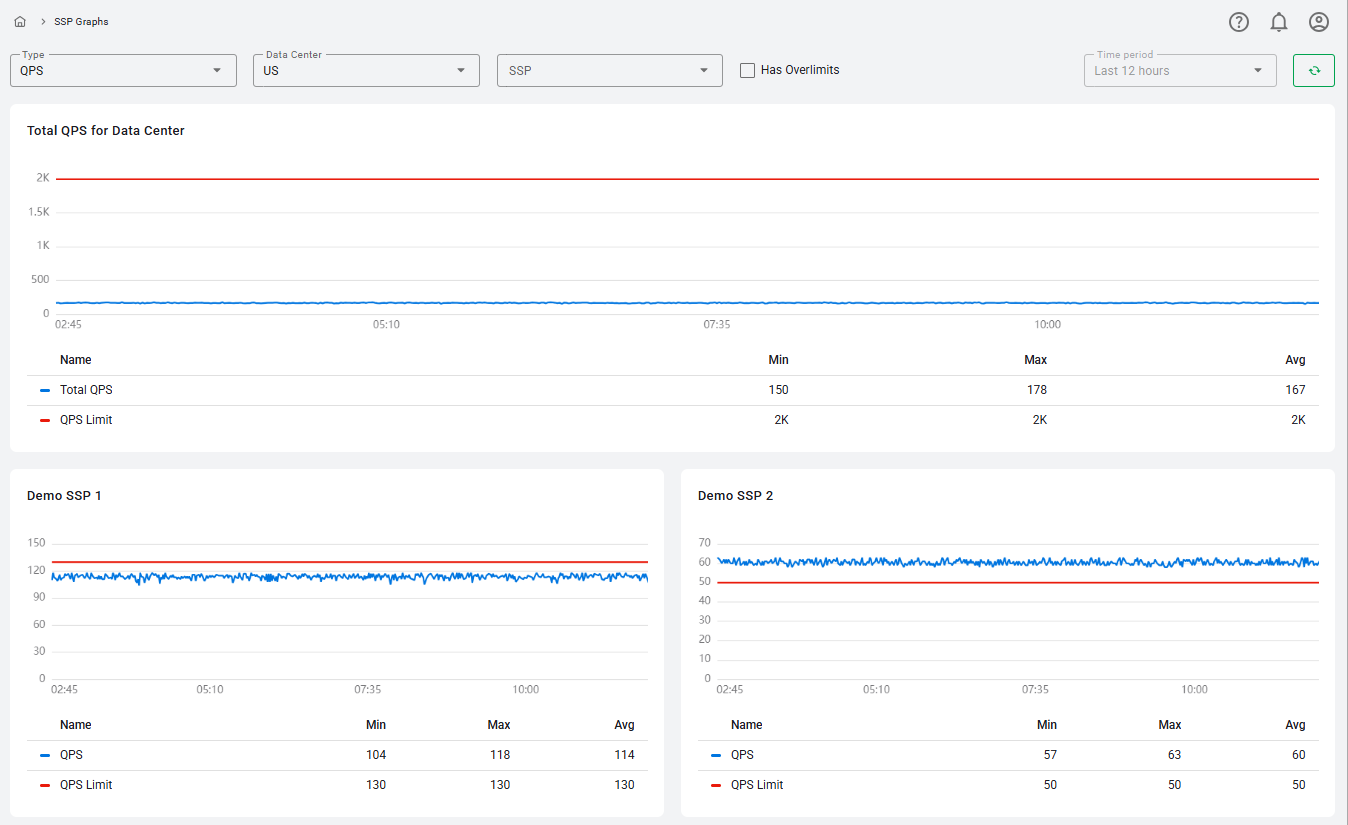Click the home icon in breadcrumb
The height and width of the screenshot is (825, 1348).
(x=20, y=21)
